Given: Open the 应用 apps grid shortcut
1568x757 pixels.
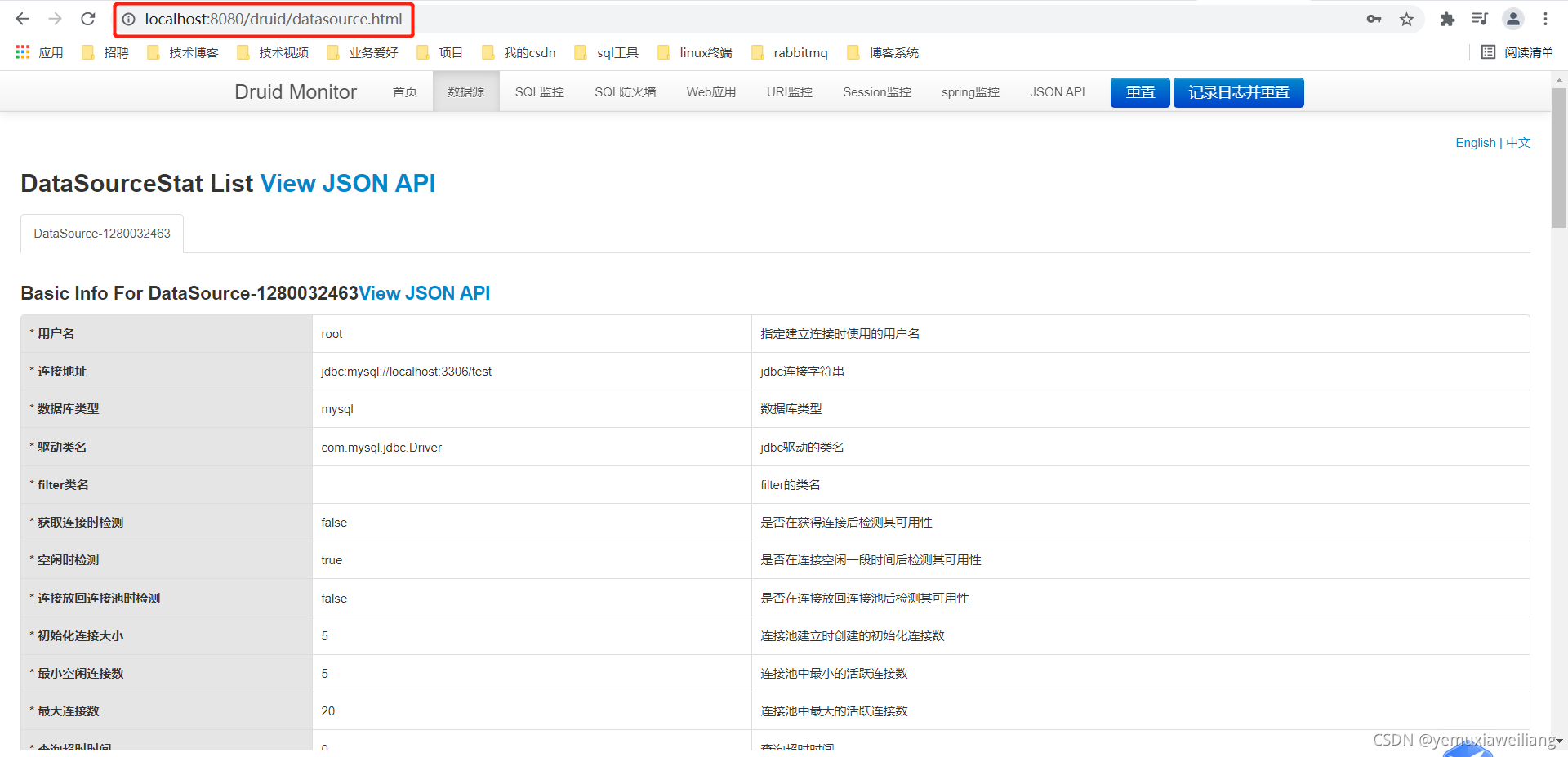Looking at the screenshot, I should tap(39, 52).
